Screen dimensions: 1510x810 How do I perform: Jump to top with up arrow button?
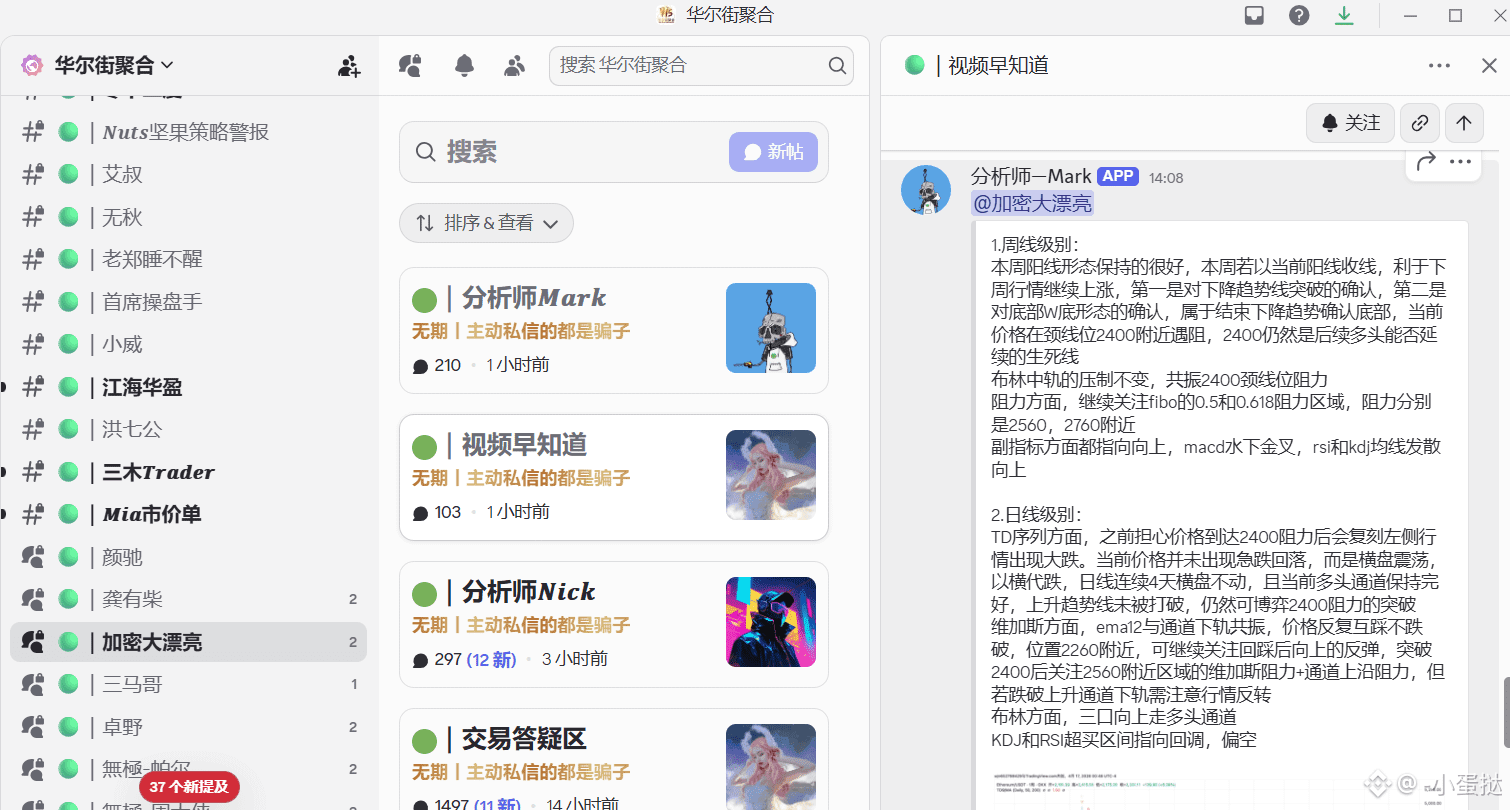pyautogui.click(x=1464, y=123)
